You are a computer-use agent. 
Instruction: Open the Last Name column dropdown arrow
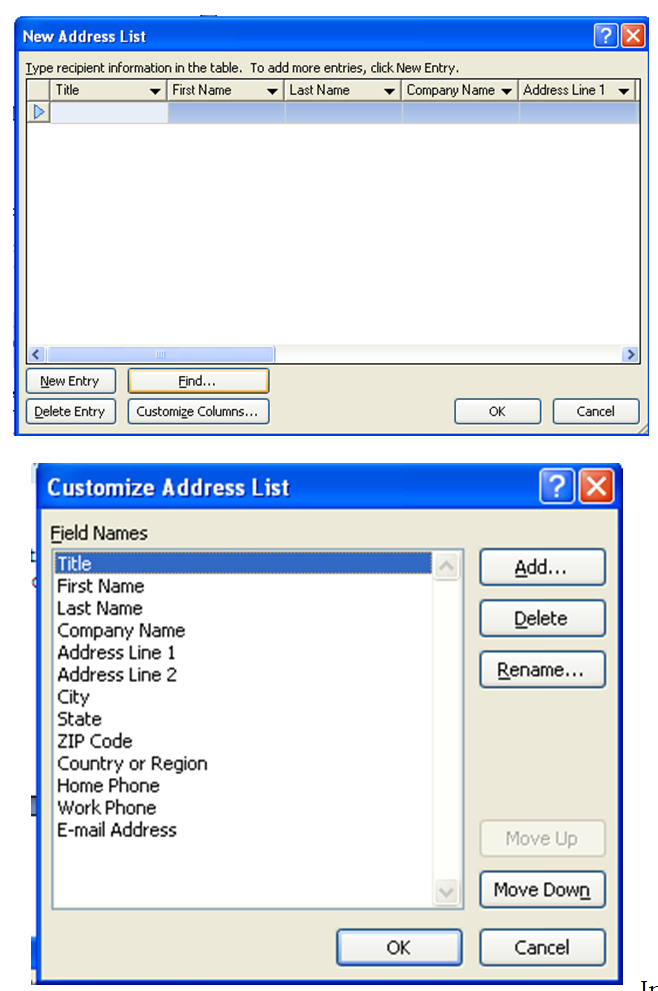389,91
